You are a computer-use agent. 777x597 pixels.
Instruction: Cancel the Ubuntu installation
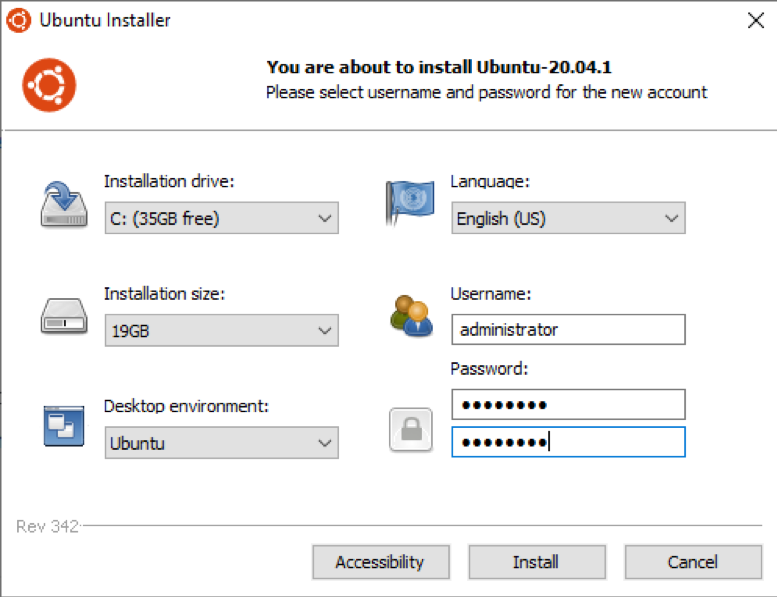point(693,562)
